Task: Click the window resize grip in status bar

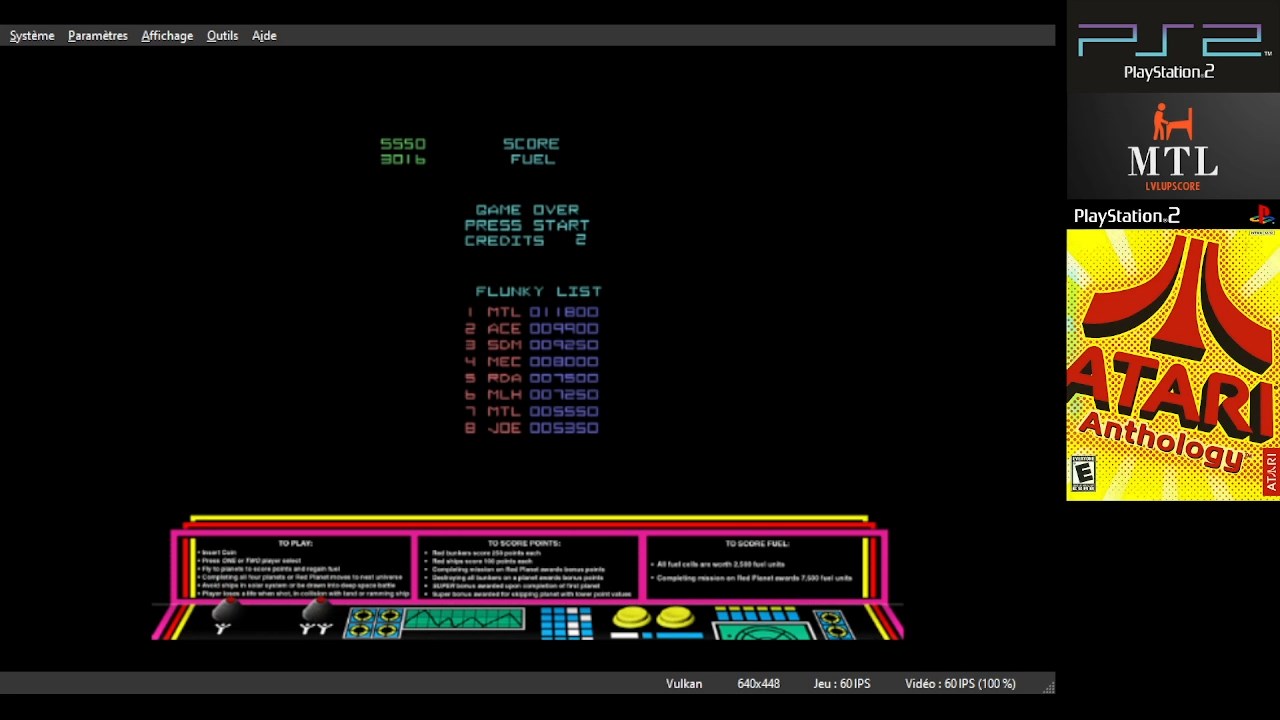Action: coord(1048,686)
